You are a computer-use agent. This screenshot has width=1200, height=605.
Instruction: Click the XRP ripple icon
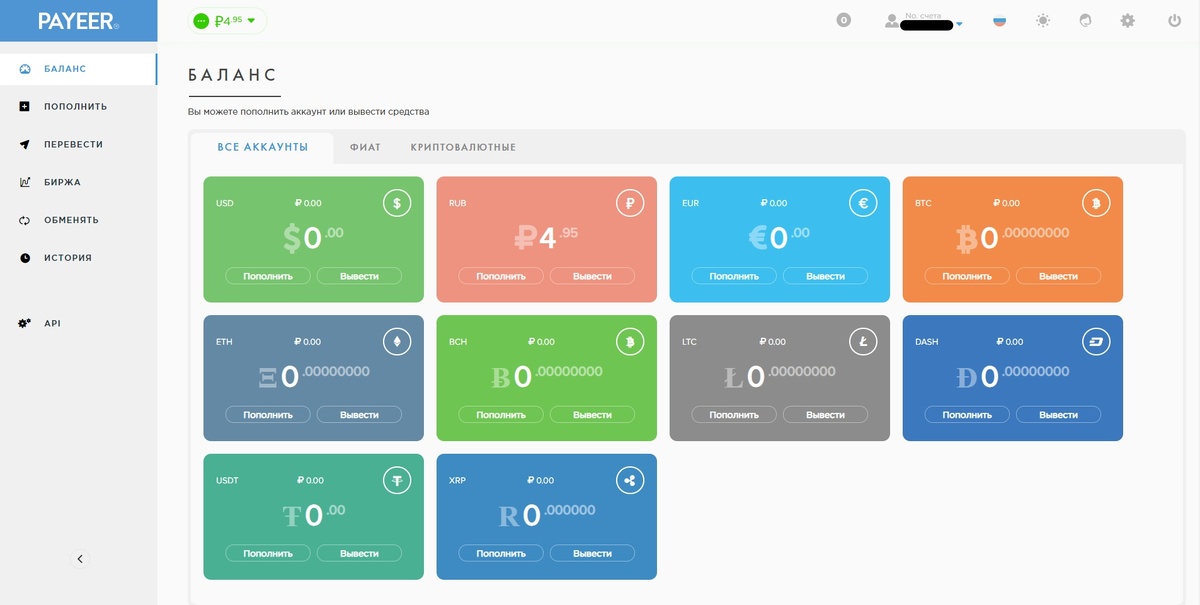point(630,481)
